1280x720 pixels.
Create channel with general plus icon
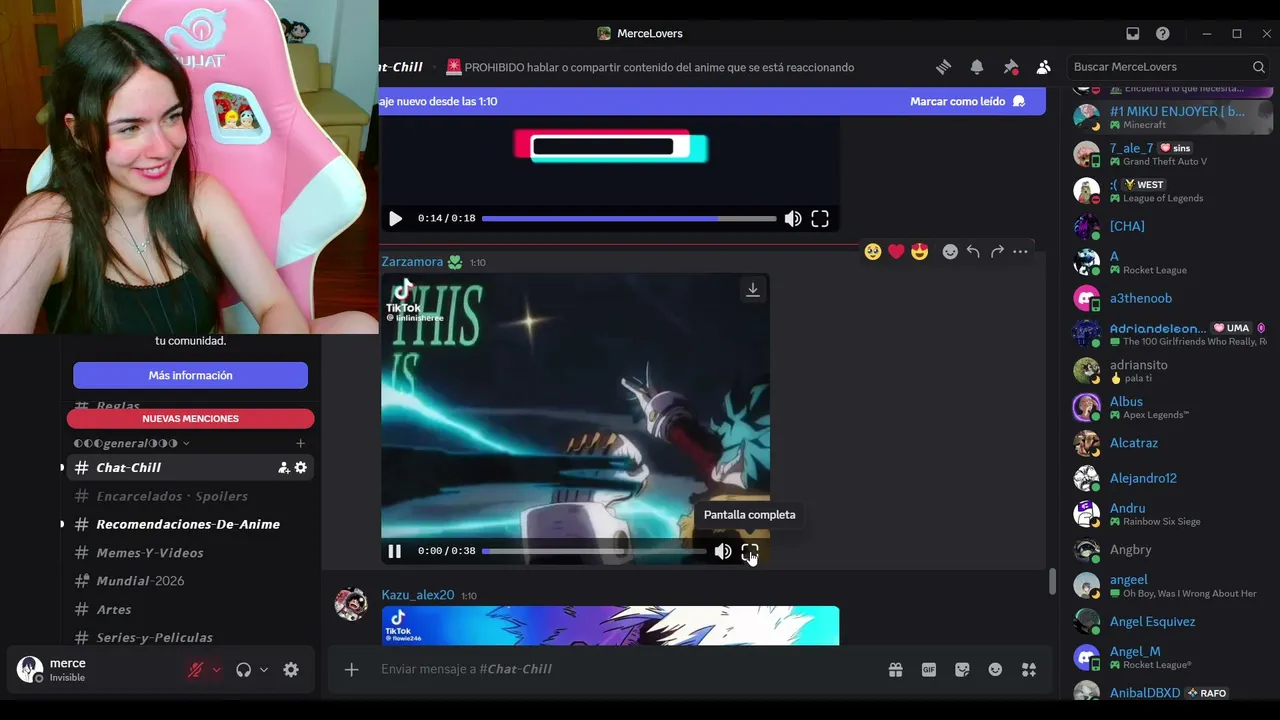[300, 443]
